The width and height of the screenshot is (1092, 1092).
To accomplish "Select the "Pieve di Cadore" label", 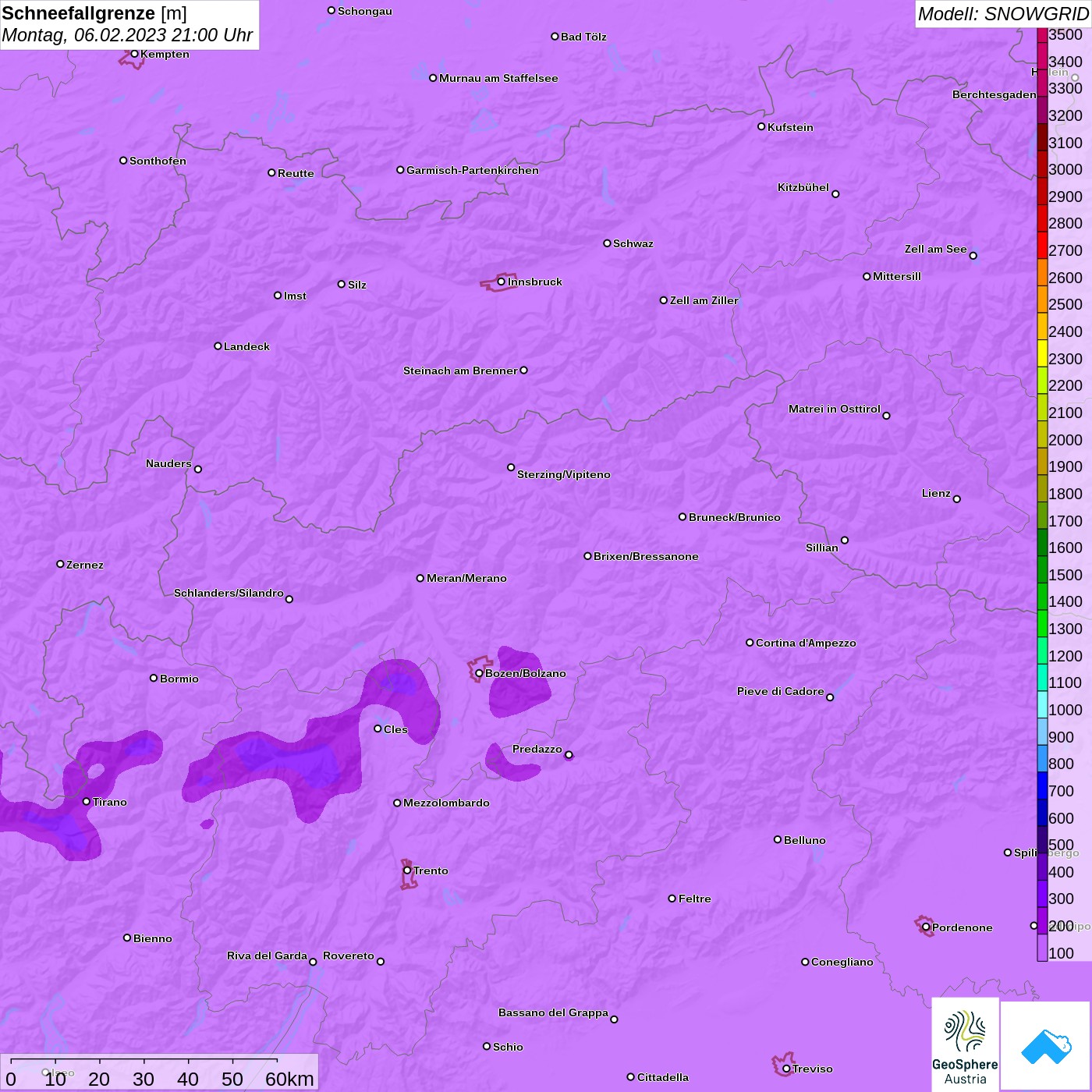I will coord(781,691).
